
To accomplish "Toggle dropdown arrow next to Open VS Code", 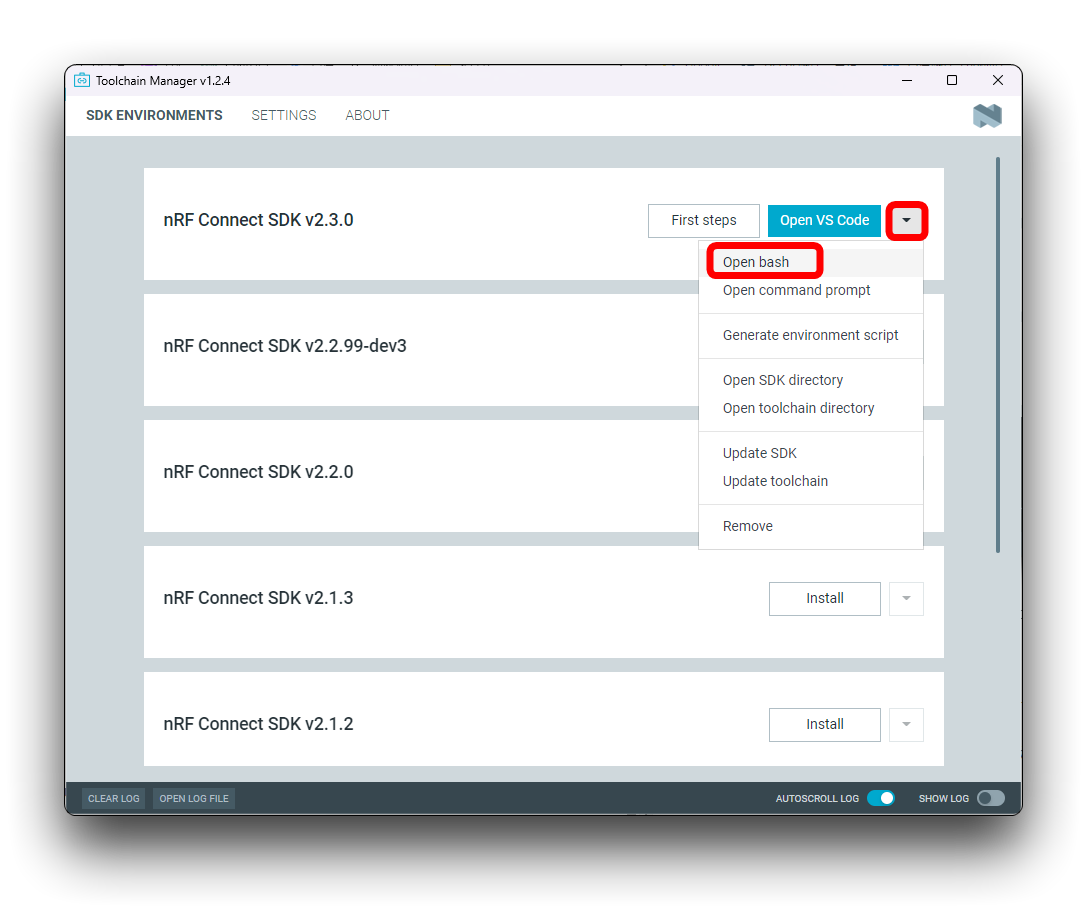I will (906, 220).
